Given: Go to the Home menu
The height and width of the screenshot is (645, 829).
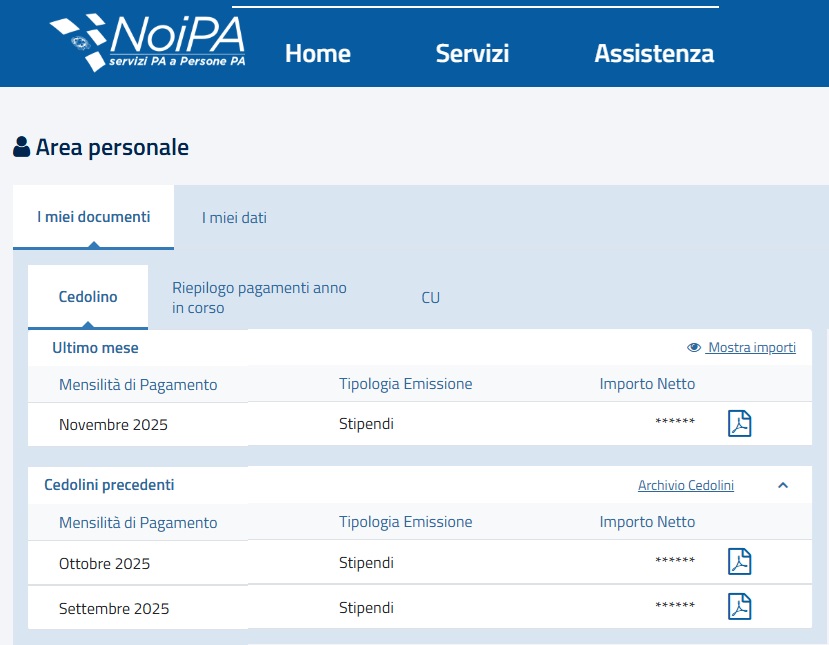Looking at the screenshot, I should tap(317, 53).
